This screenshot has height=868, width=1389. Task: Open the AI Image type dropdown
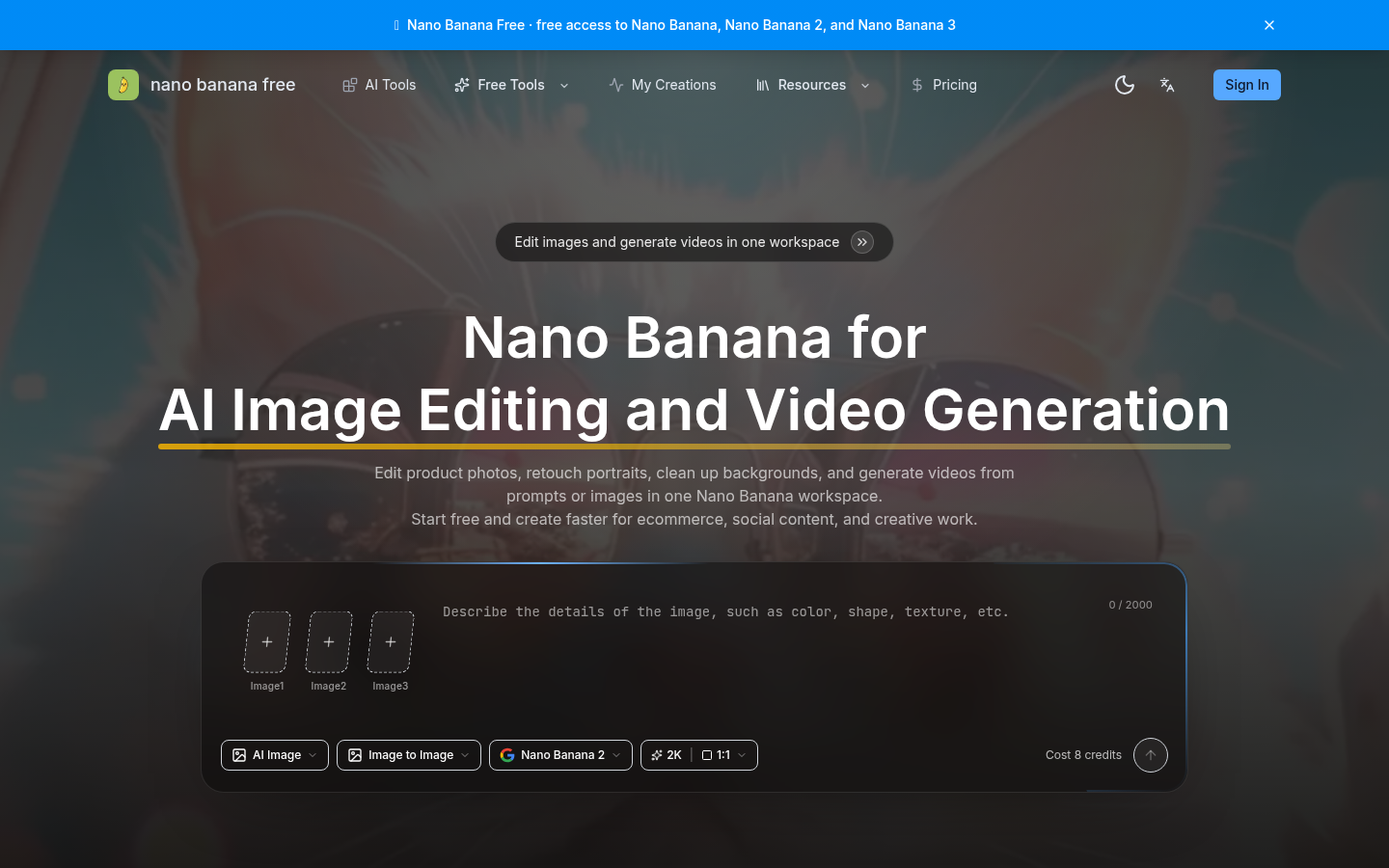275,755
